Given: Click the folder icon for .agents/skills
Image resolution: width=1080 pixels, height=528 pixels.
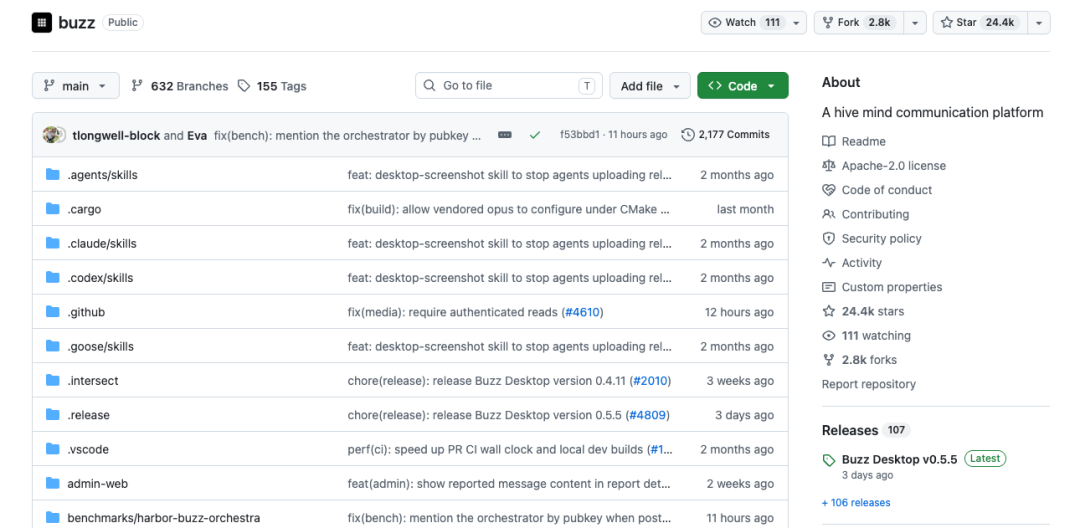Looking at the screenshot, I should 52,174.
